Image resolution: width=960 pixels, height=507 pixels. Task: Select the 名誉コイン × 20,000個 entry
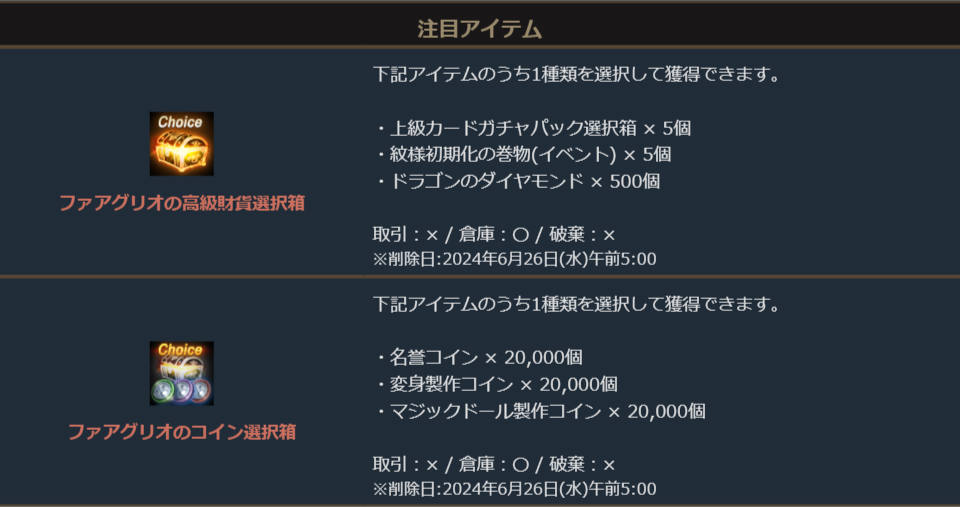coord(479,357)
